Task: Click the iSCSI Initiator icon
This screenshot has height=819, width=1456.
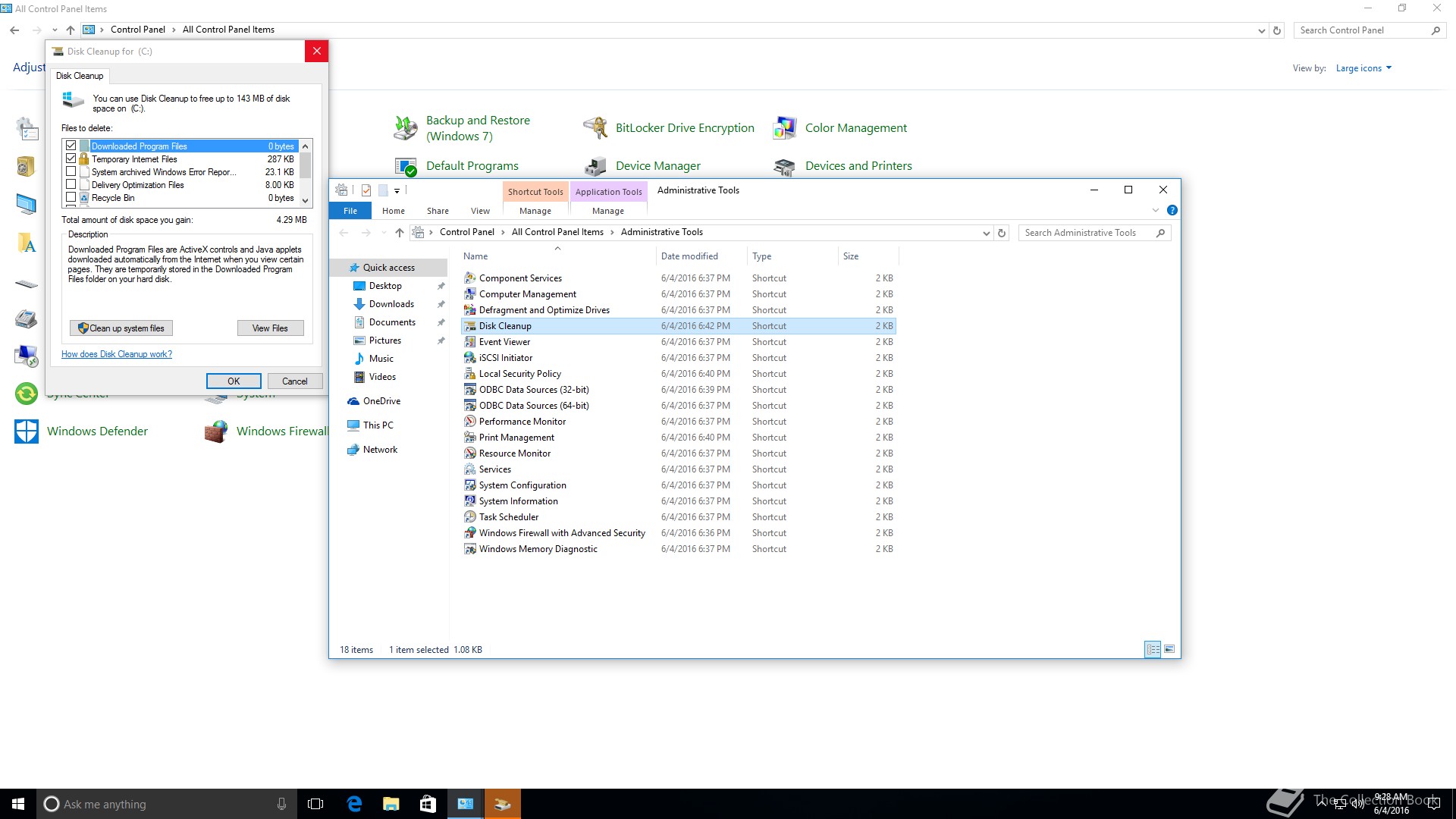Action: coord(470,358)
